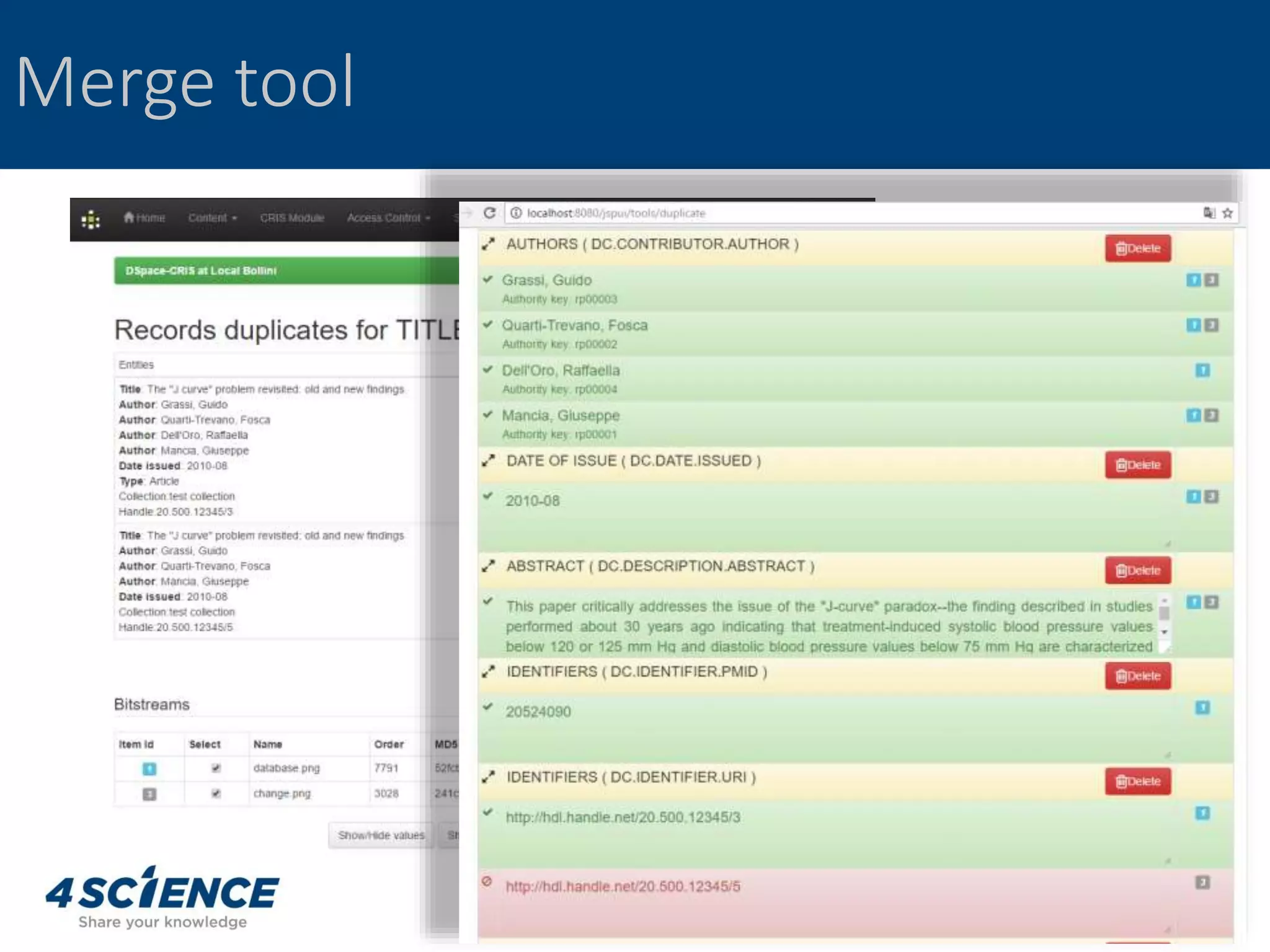The height and width of the screenshot is (952, 1270).
Task: Delete the DC.IDENTIFIER.URI field
Action: click(x=1138, y=781)
